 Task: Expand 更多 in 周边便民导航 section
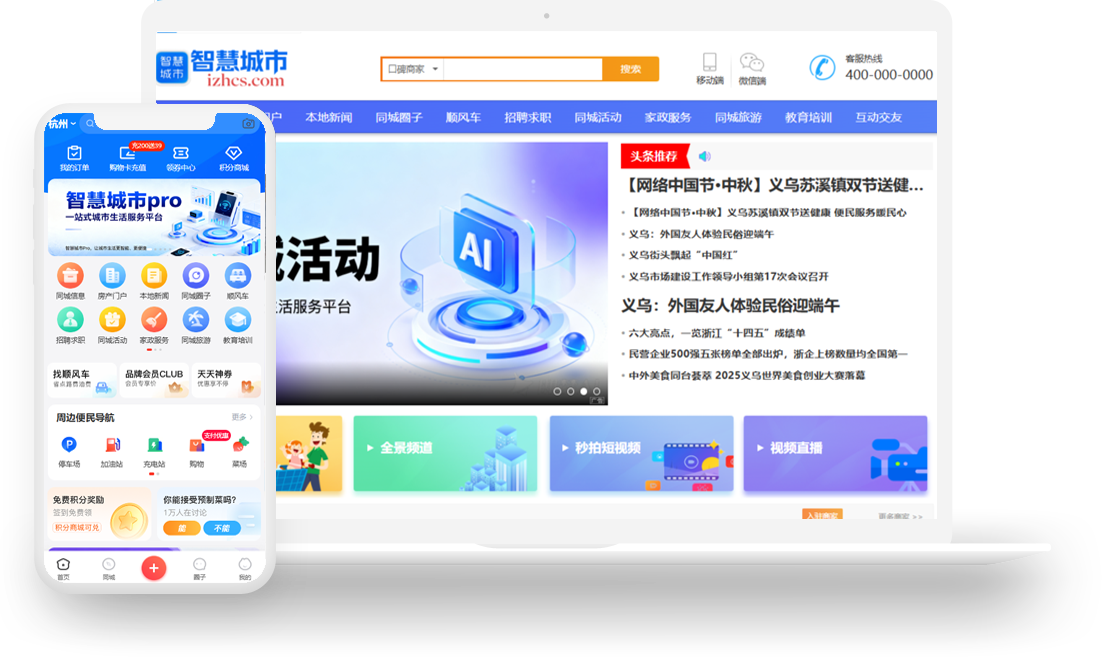click(242, 417)
